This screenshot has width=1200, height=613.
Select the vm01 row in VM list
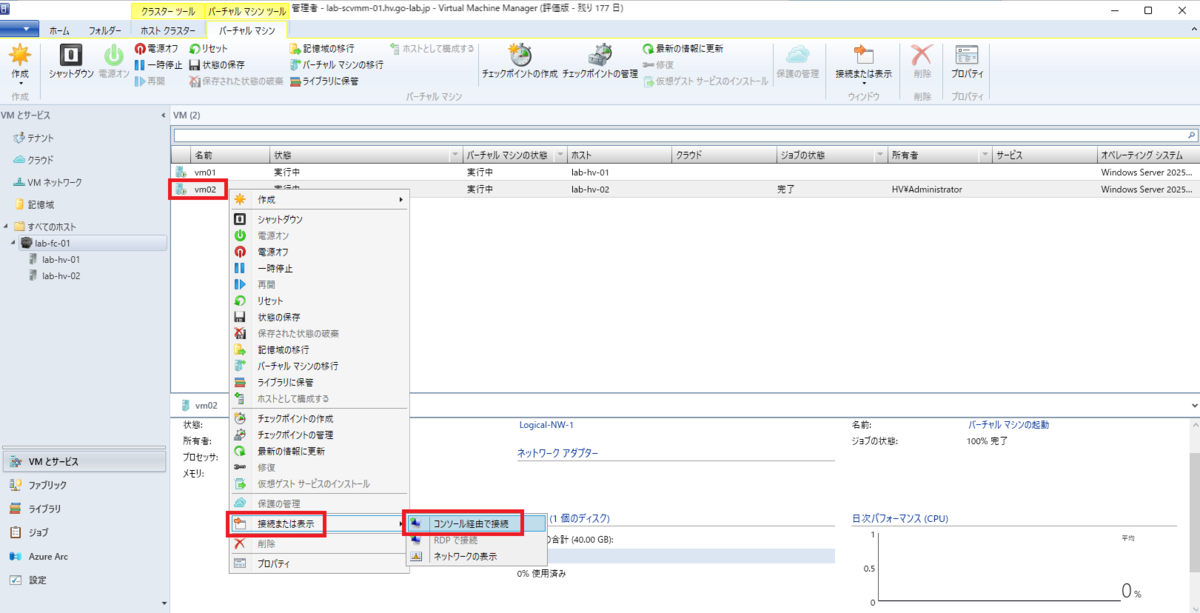(684, 172)
